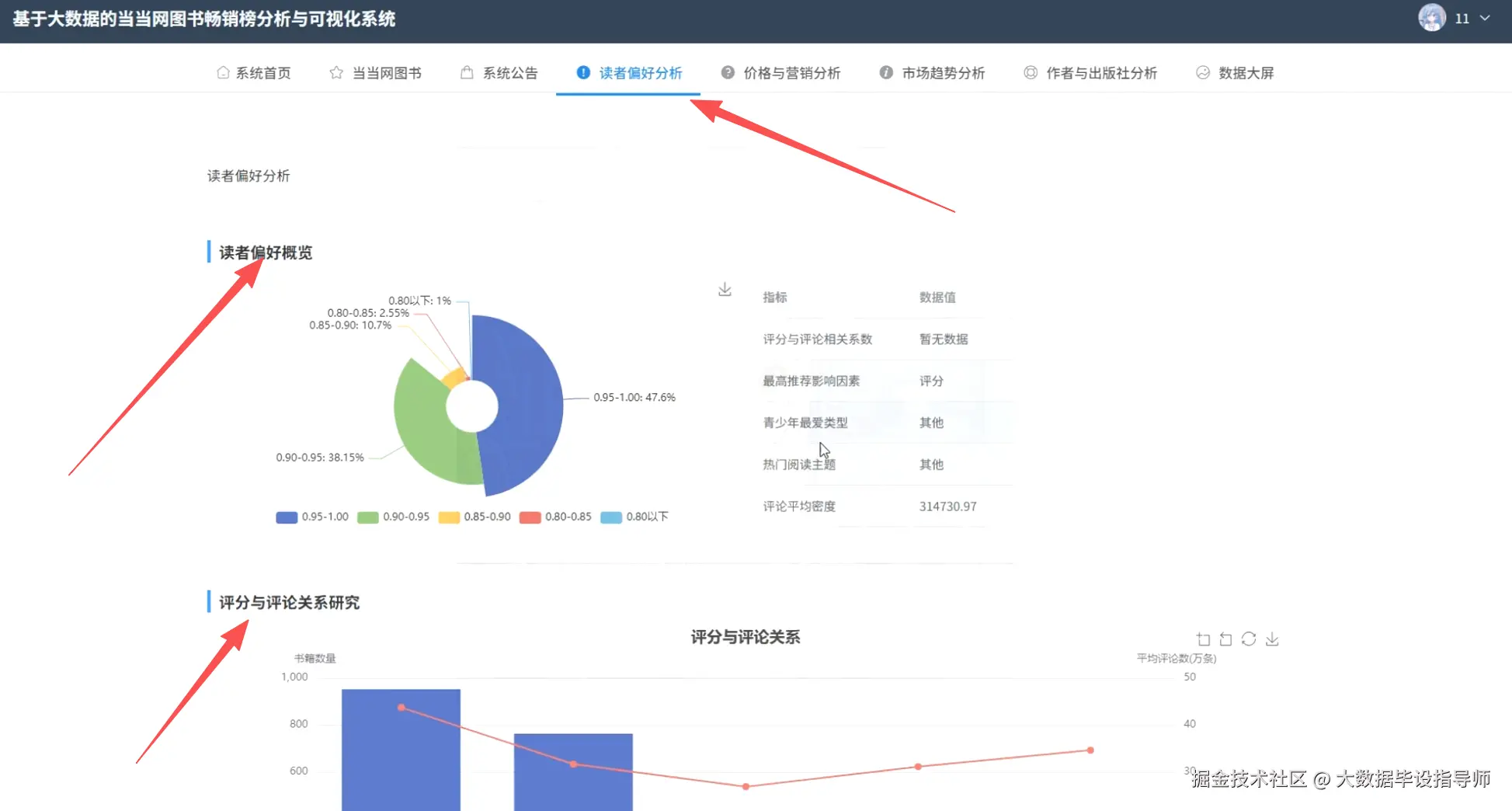The width and height of the screenshot is (1512, 811).
Task: Expand the chevron next to the avatar
Action: pyautogui.click(x=1484, y=18)
